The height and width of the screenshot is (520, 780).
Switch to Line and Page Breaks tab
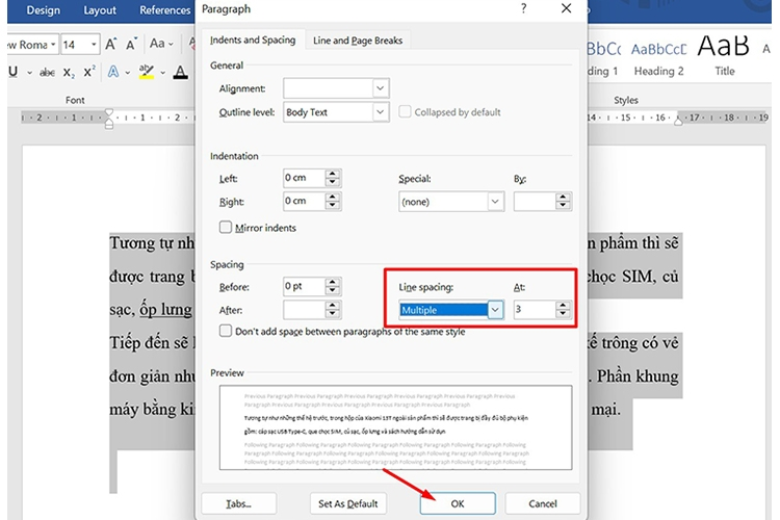point(358,40)
